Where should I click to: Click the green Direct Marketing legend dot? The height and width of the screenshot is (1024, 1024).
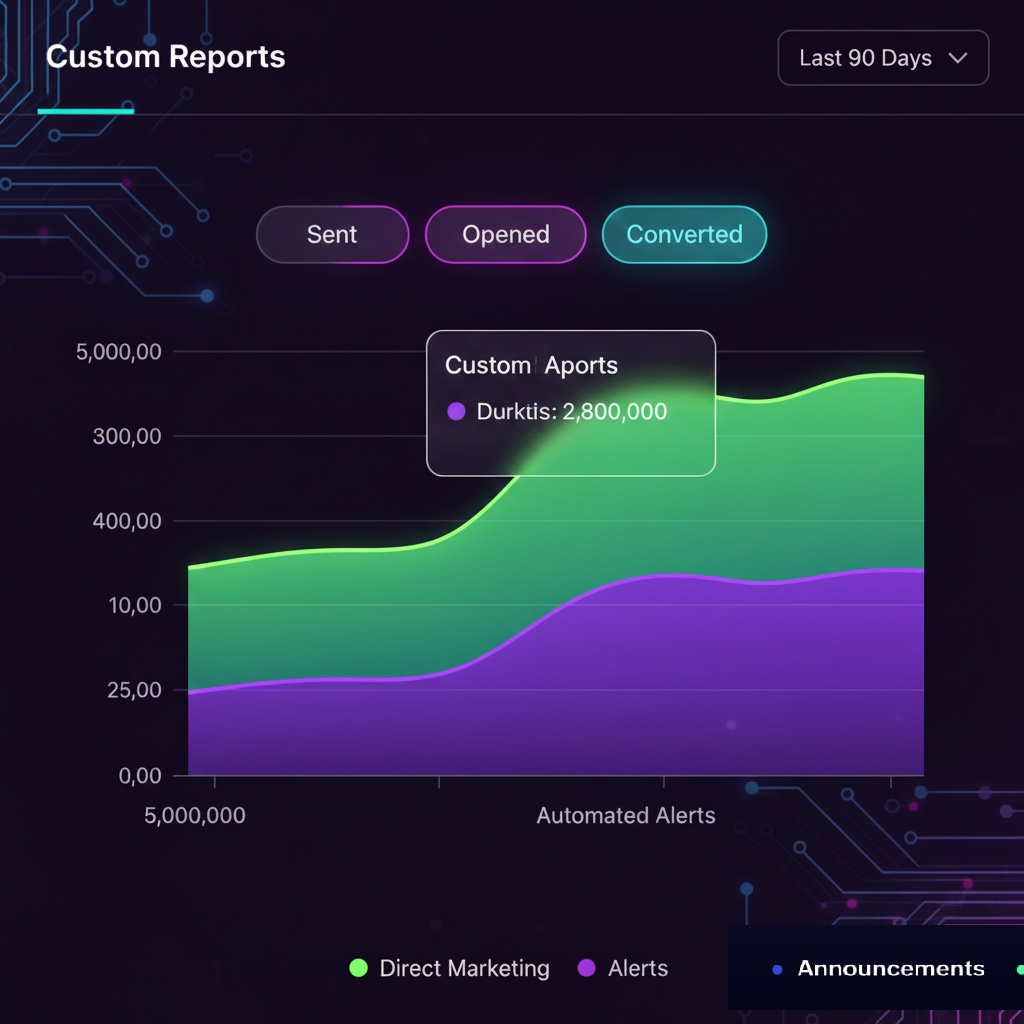coord(358,968)
